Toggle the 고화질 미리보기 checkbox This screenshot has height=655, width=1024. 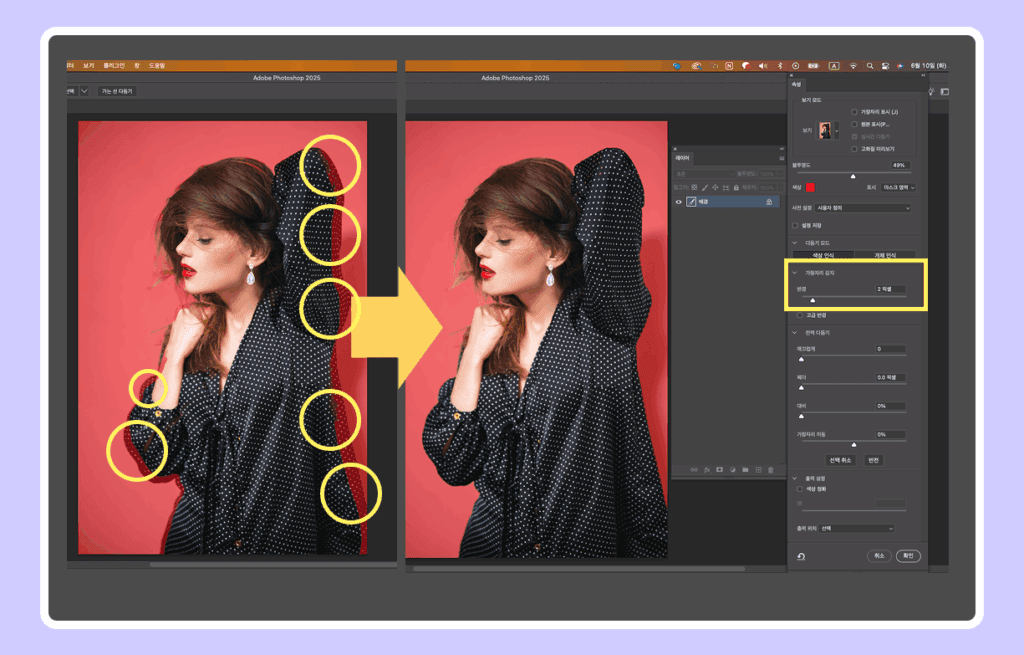point(854,149)
